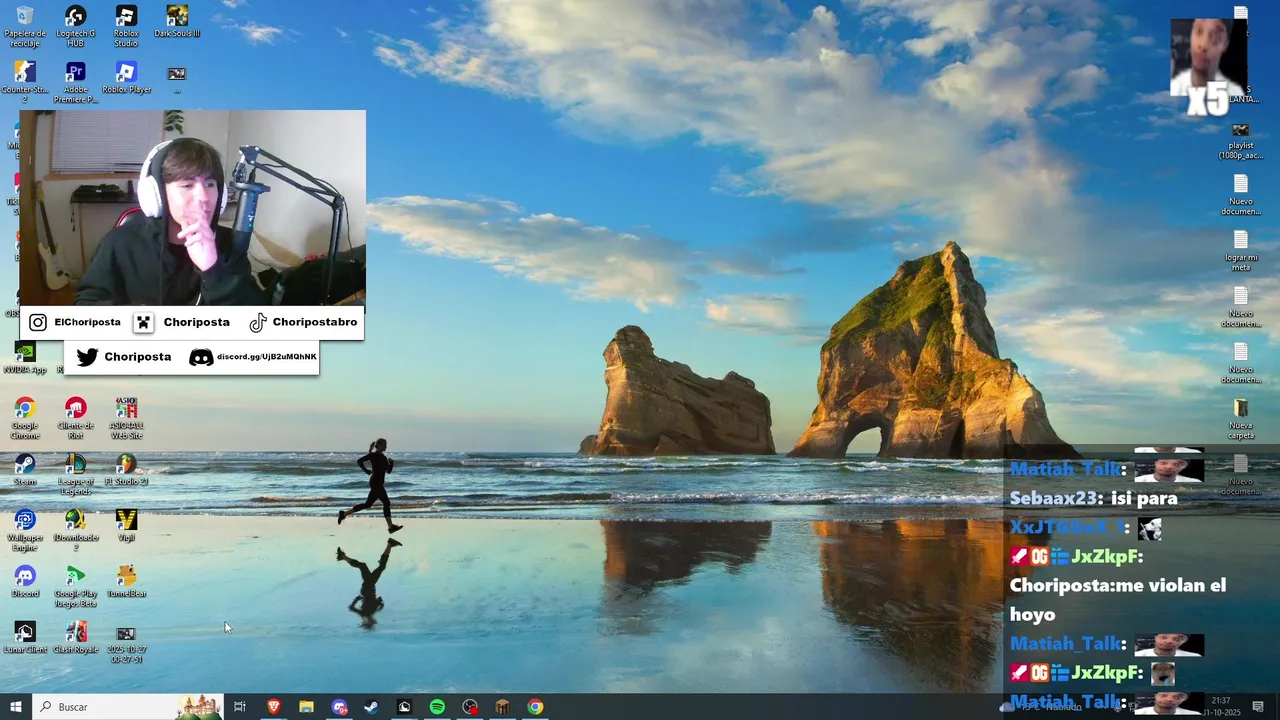The height and width of the screenshot is (720, 1280).
Task: Select the Nueva carpeta folder icon
Action: point(1240,418)
